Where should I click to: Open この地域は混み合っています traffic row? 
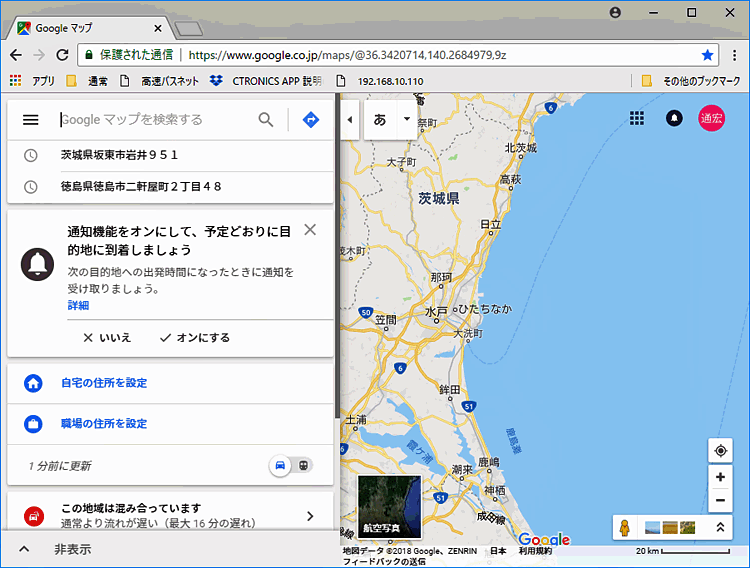(x=171, y=512)
